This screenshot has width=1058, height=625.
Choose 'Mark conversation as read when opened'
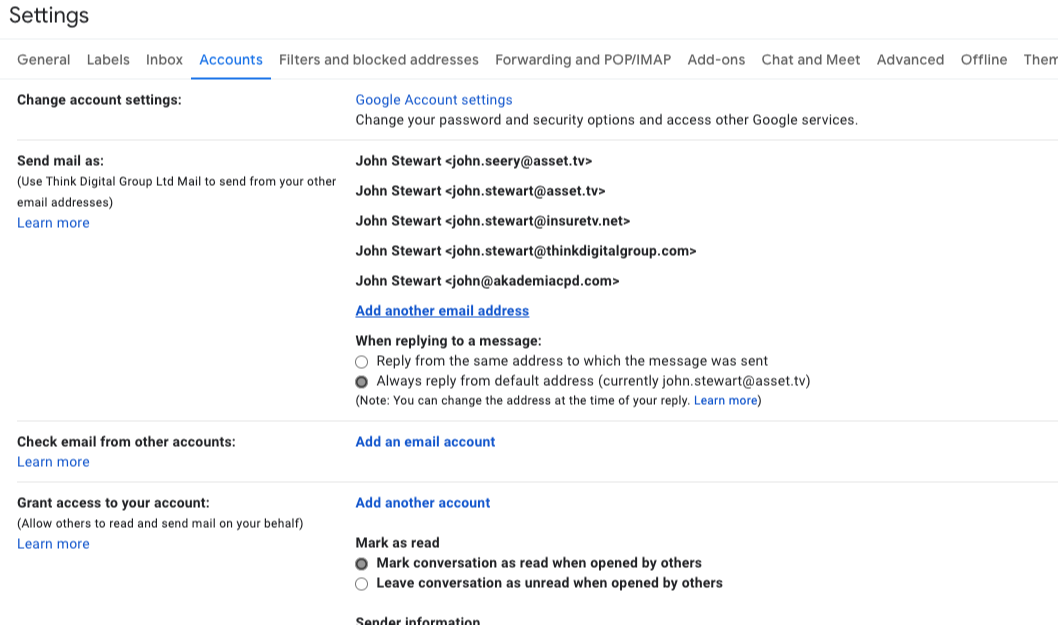click(x=362, y=564)
